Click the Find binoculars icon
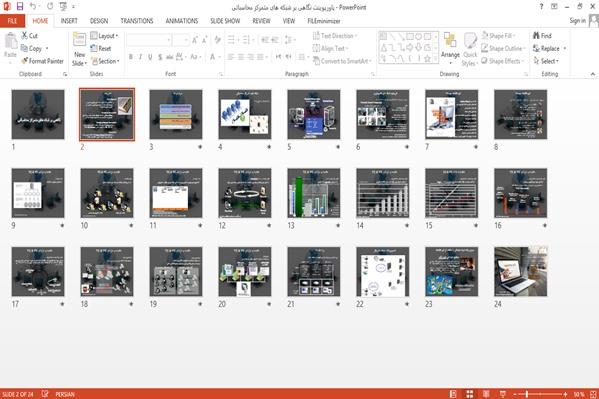 [536, 36]
